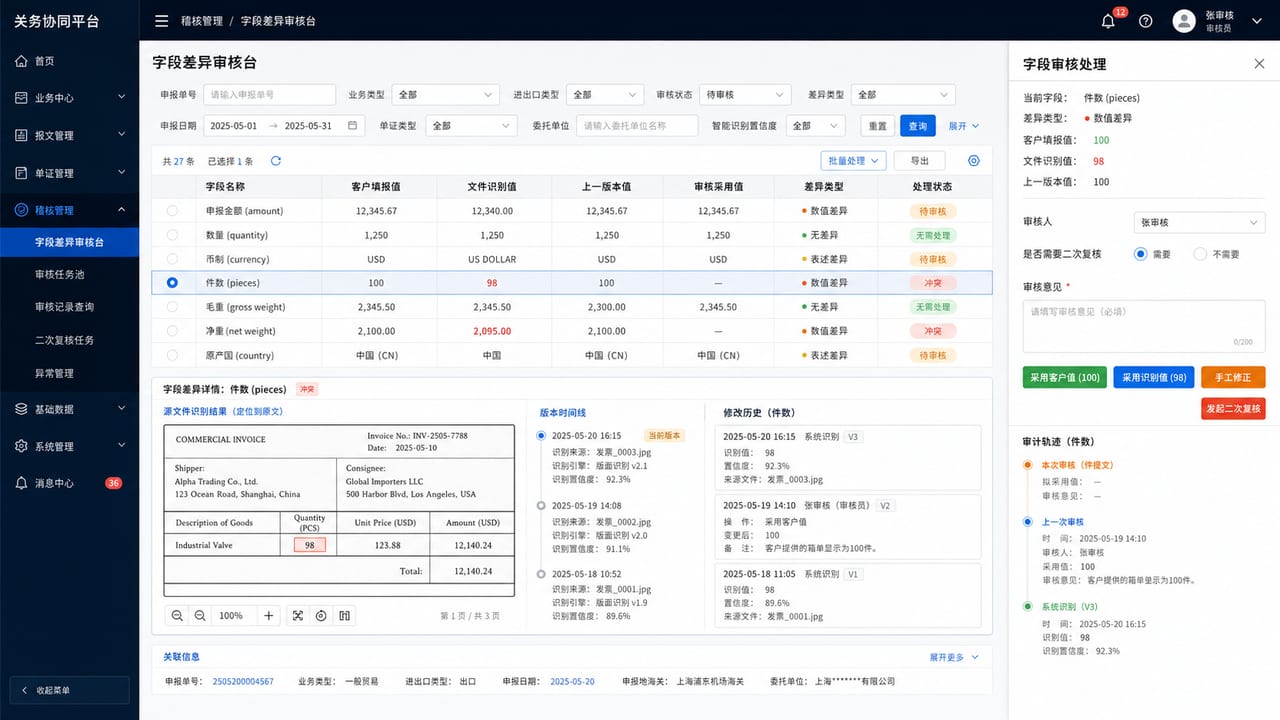Select the 数量 (quantity) row radio
Viewport: 1280px width, 720px height.
coord(172,235)
